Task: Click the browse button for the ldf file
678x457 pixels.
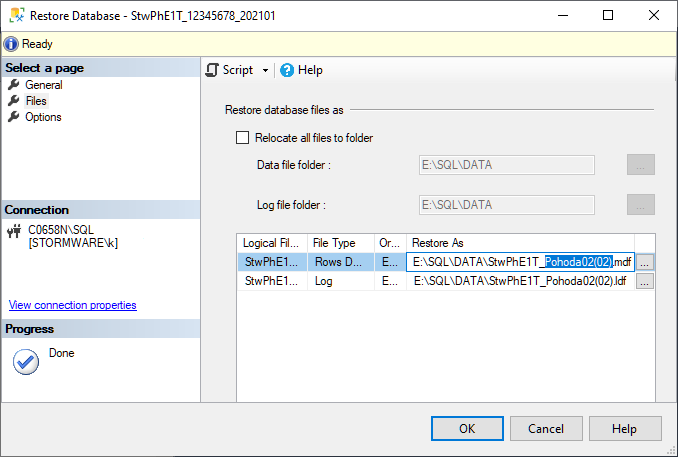Action: (x=646, y=282)
